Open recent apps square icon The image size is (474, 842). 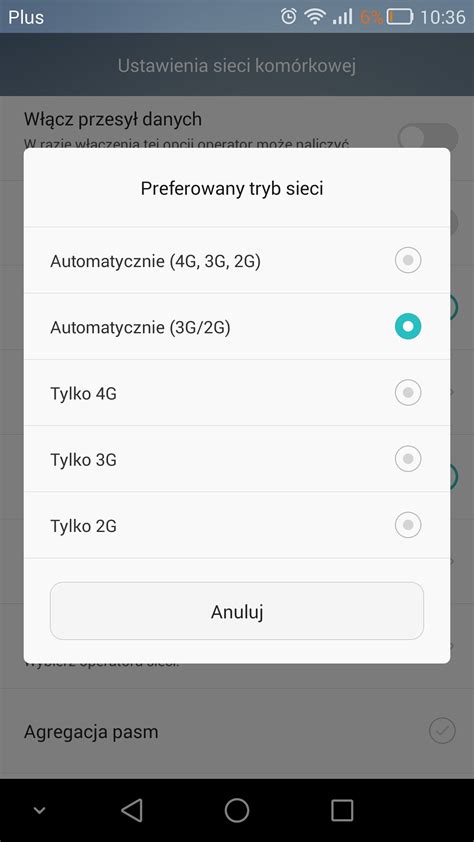click(342, 810)
